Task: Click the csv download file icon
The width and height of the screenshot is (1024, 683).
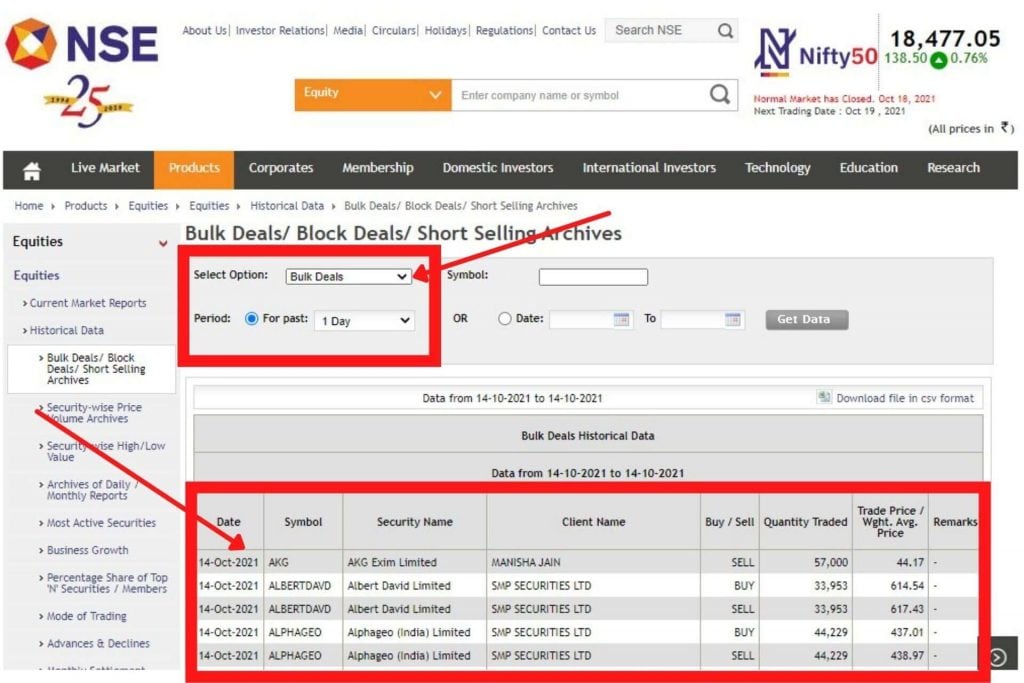Action: click(824, 397)
